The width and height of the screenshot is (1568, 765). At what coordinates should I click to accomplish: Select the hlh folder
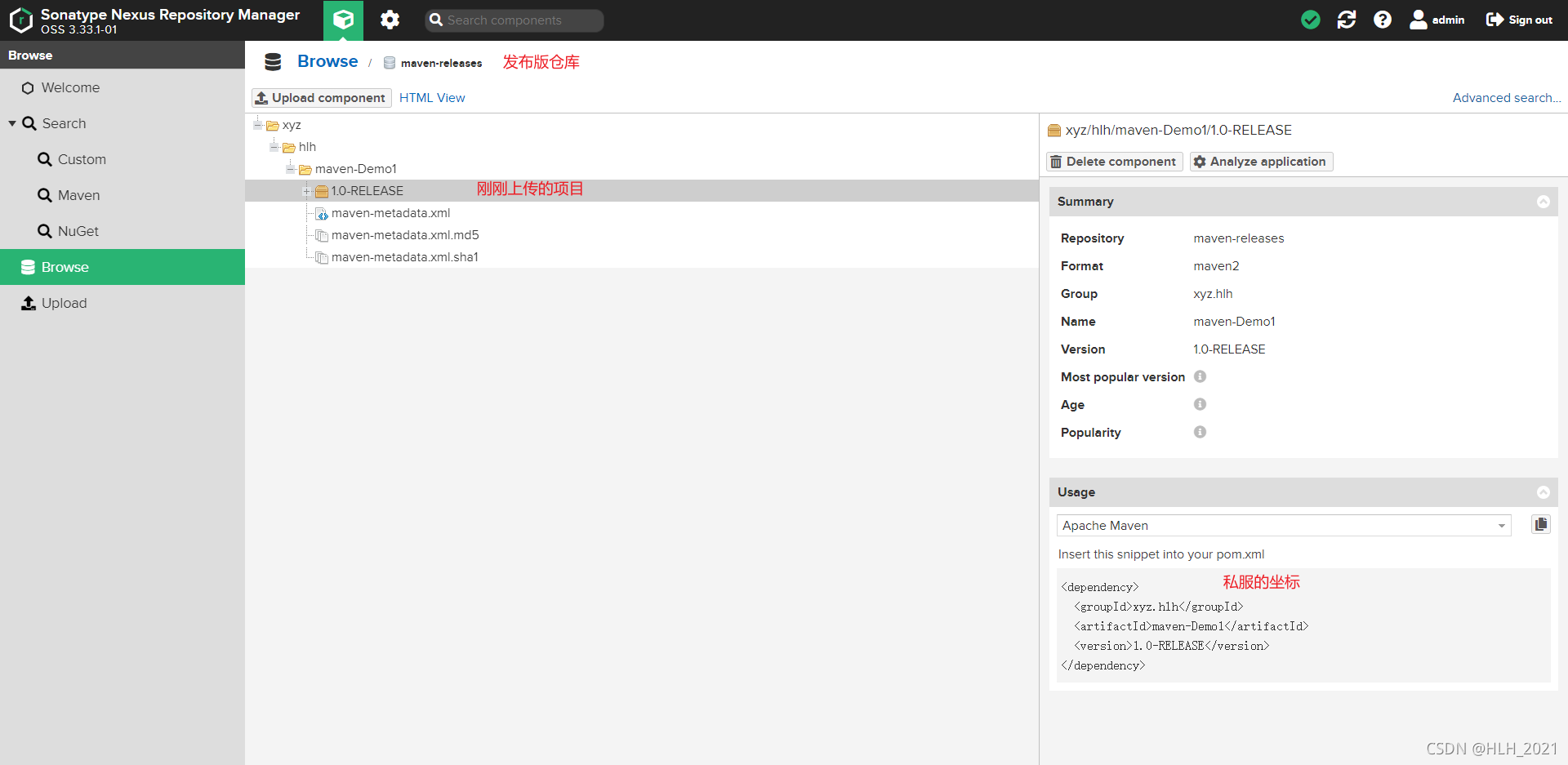[x=307, y=147]
